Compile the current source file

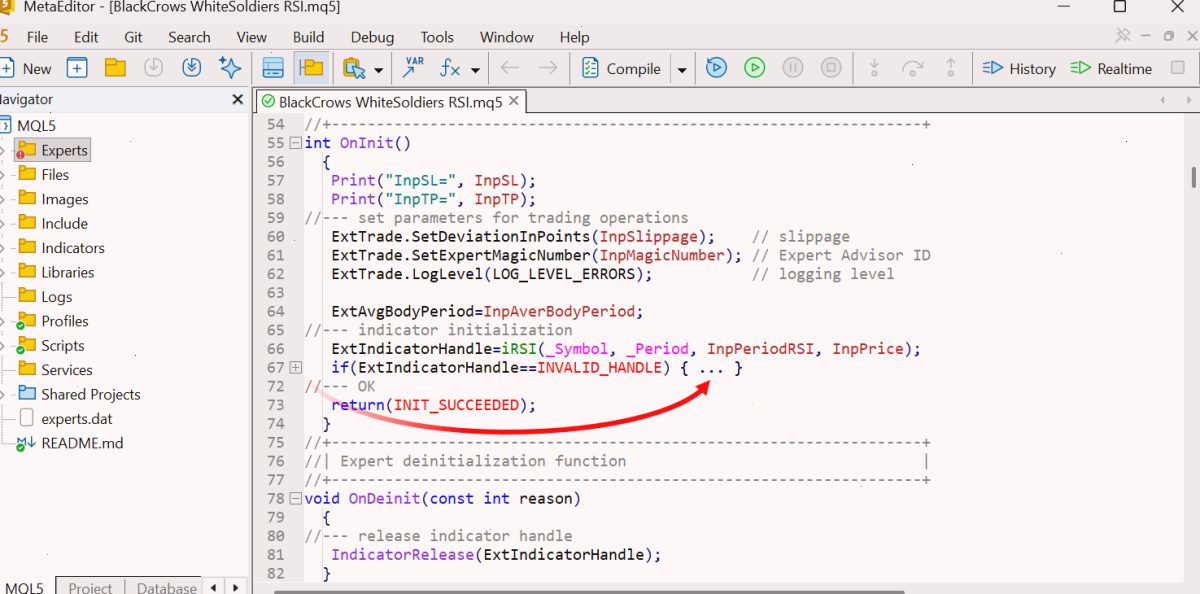point(621,69)
